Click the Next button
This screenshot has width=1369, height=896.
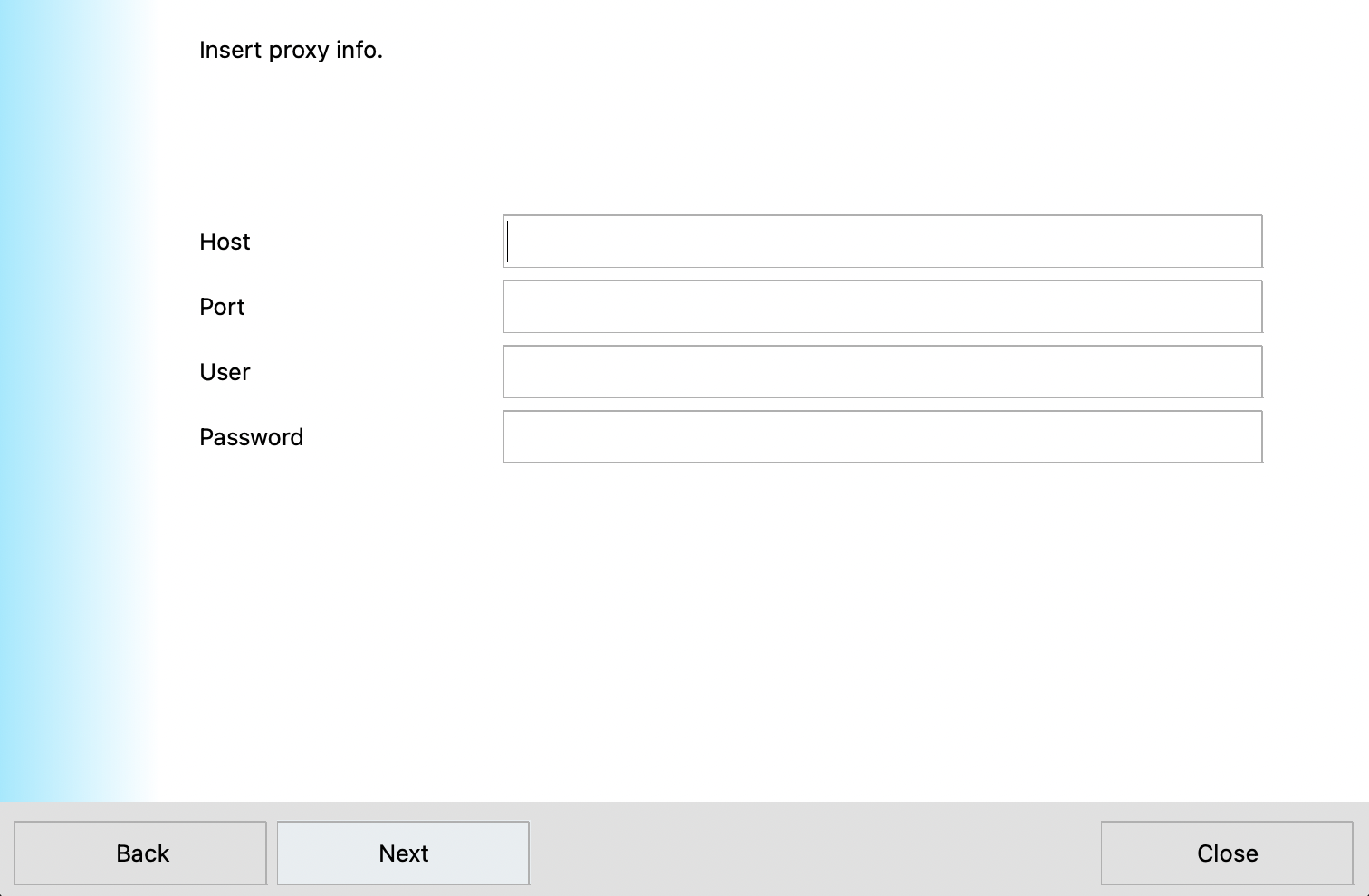coord(403,853)
